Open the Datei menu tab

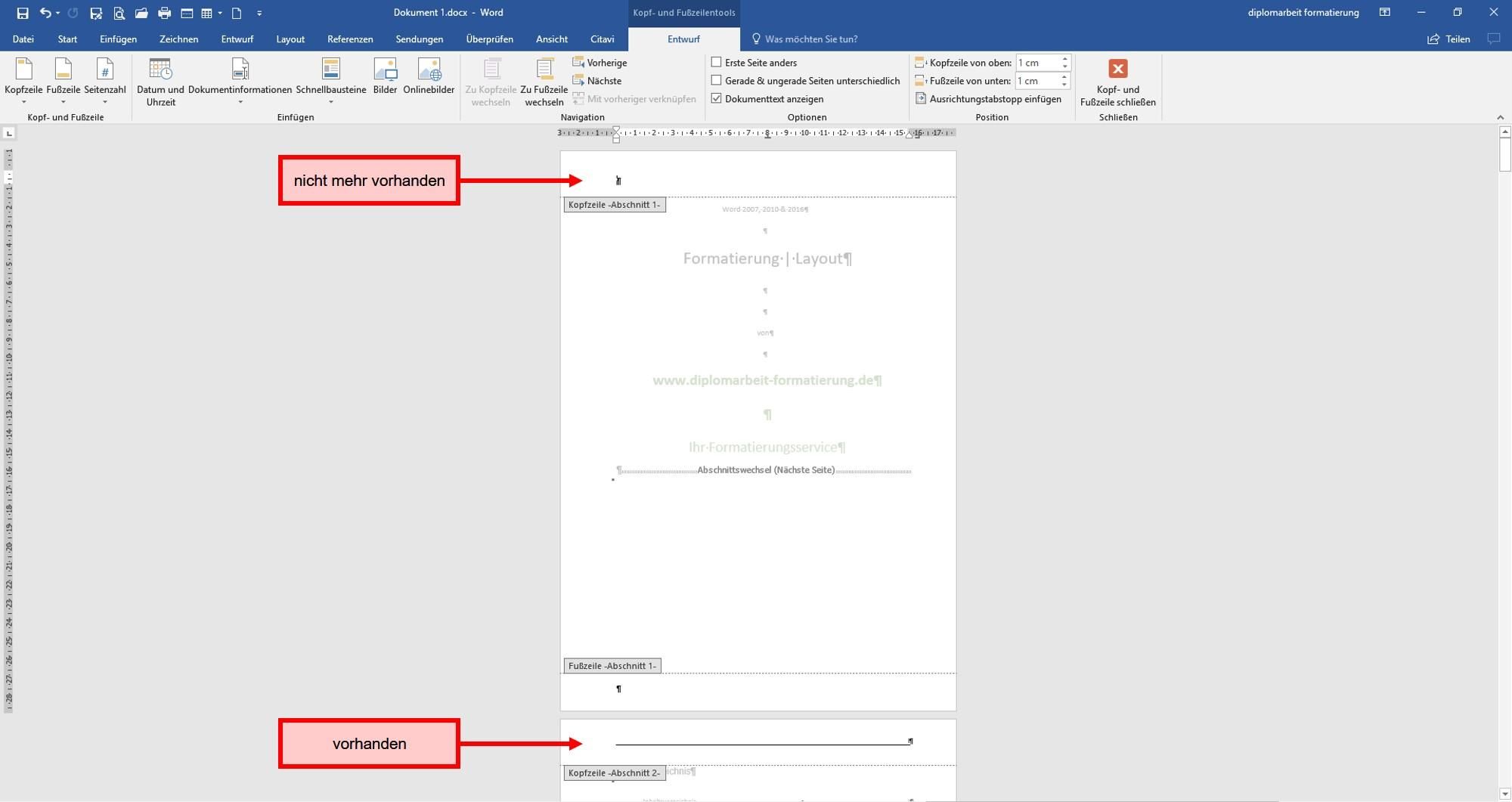tap(23, 39)
